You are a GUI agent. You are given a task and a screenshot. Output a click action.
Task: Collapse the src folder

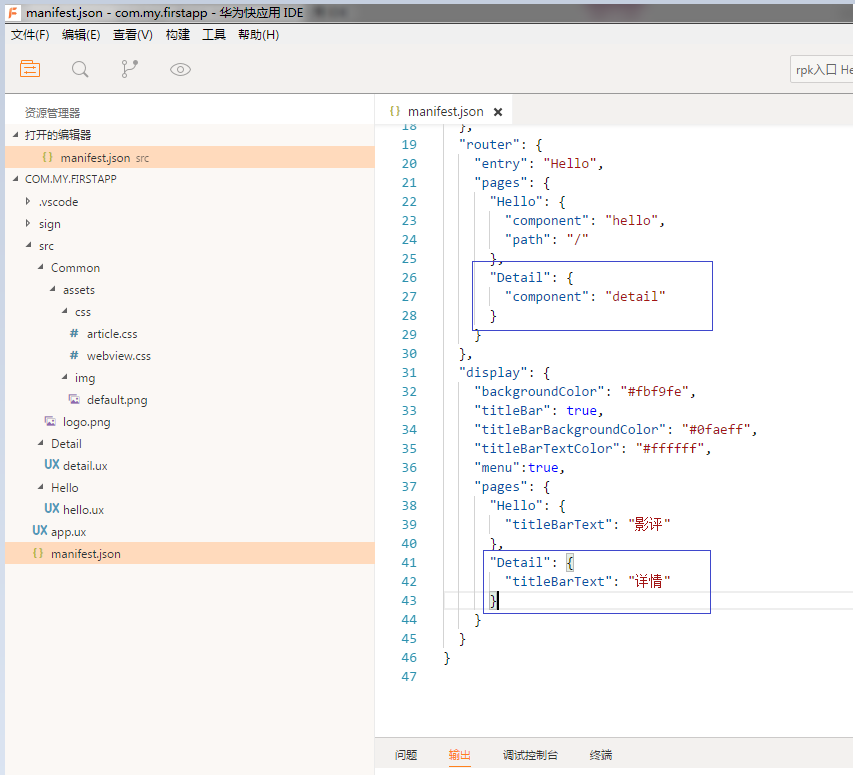tap(28, 245)
